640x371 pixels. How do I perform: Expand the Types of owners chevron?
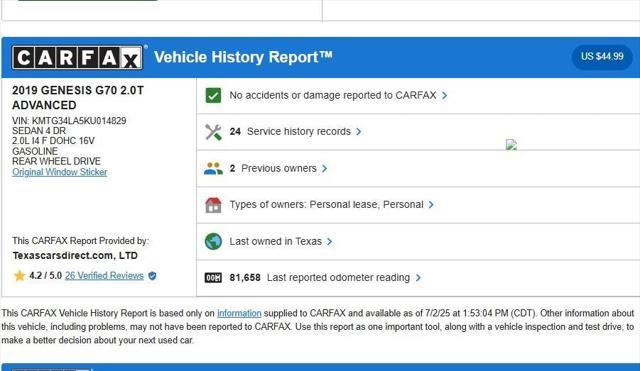coord(431,205)
